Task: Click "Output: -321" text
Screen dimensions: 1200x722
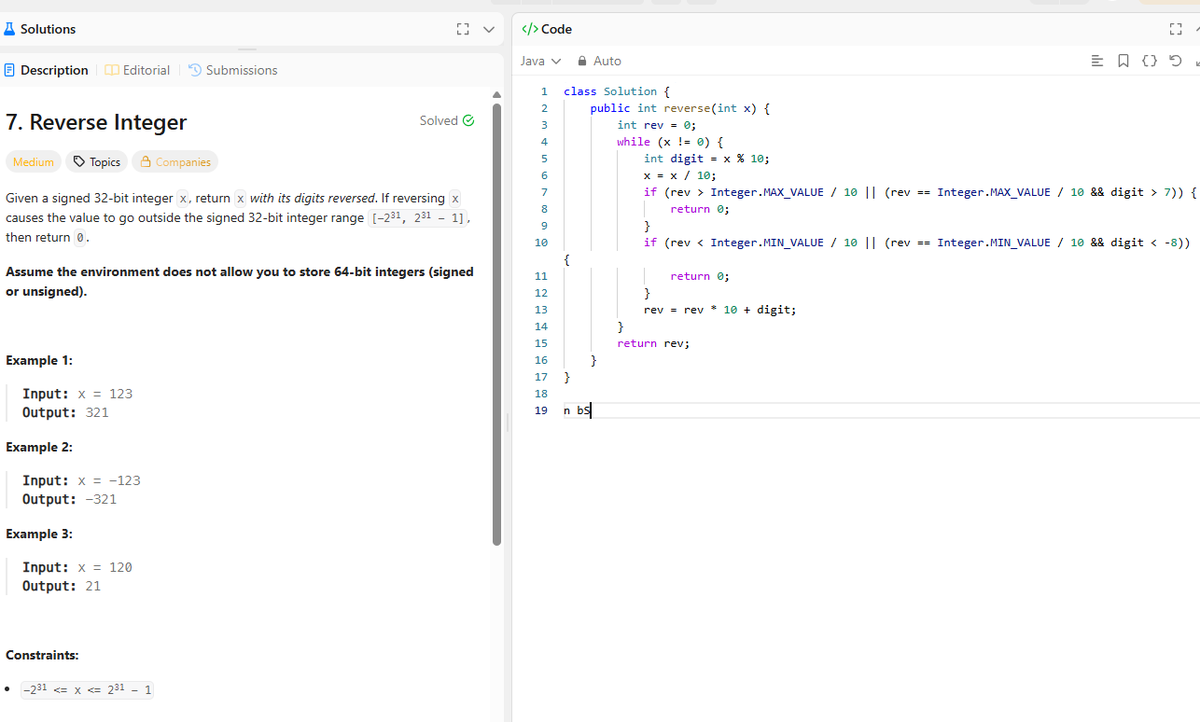Action: coord(69,499)
